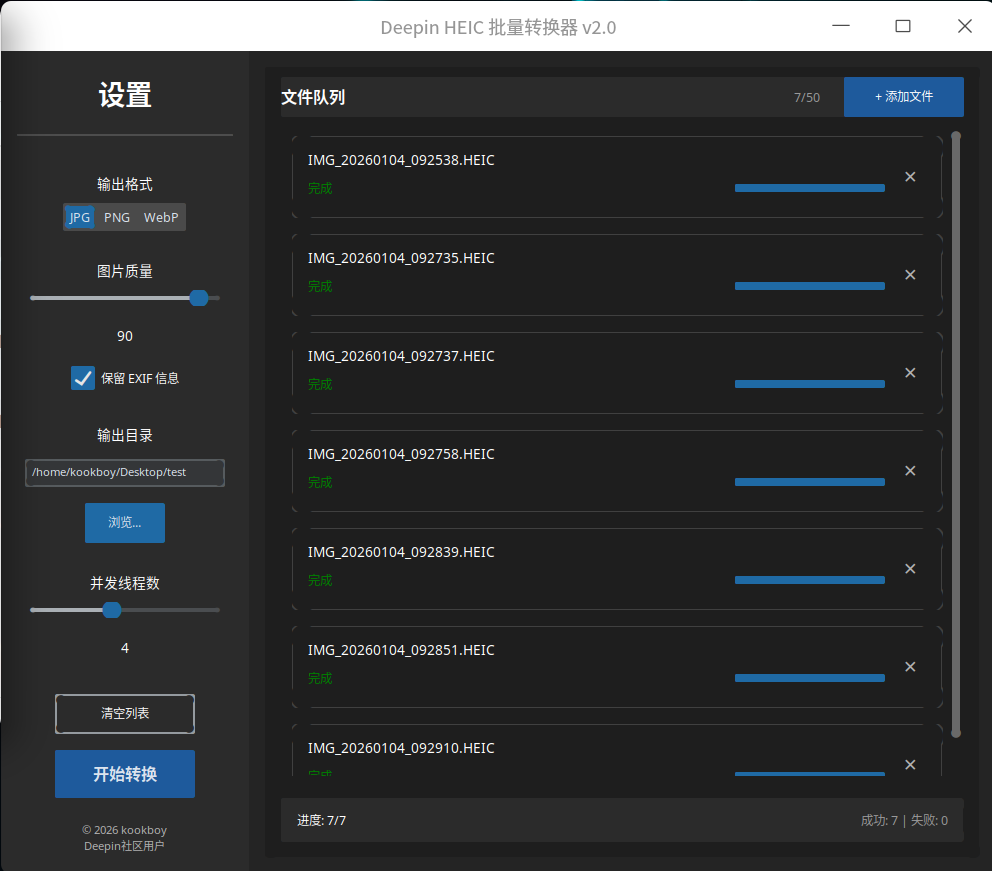
Task: Click 完成 status of IMG_20260104_092735.HEIC
Action: coord(320,287)
